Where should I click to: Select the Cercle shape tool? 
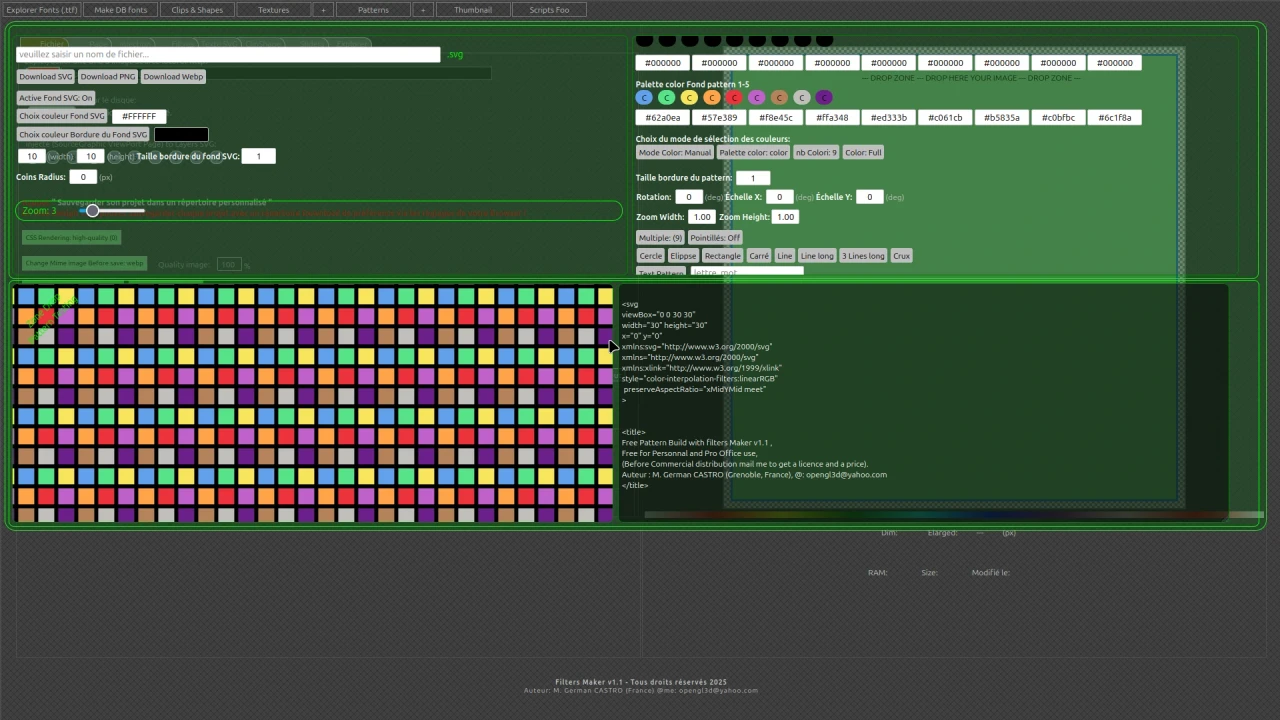tap(650, 255)
